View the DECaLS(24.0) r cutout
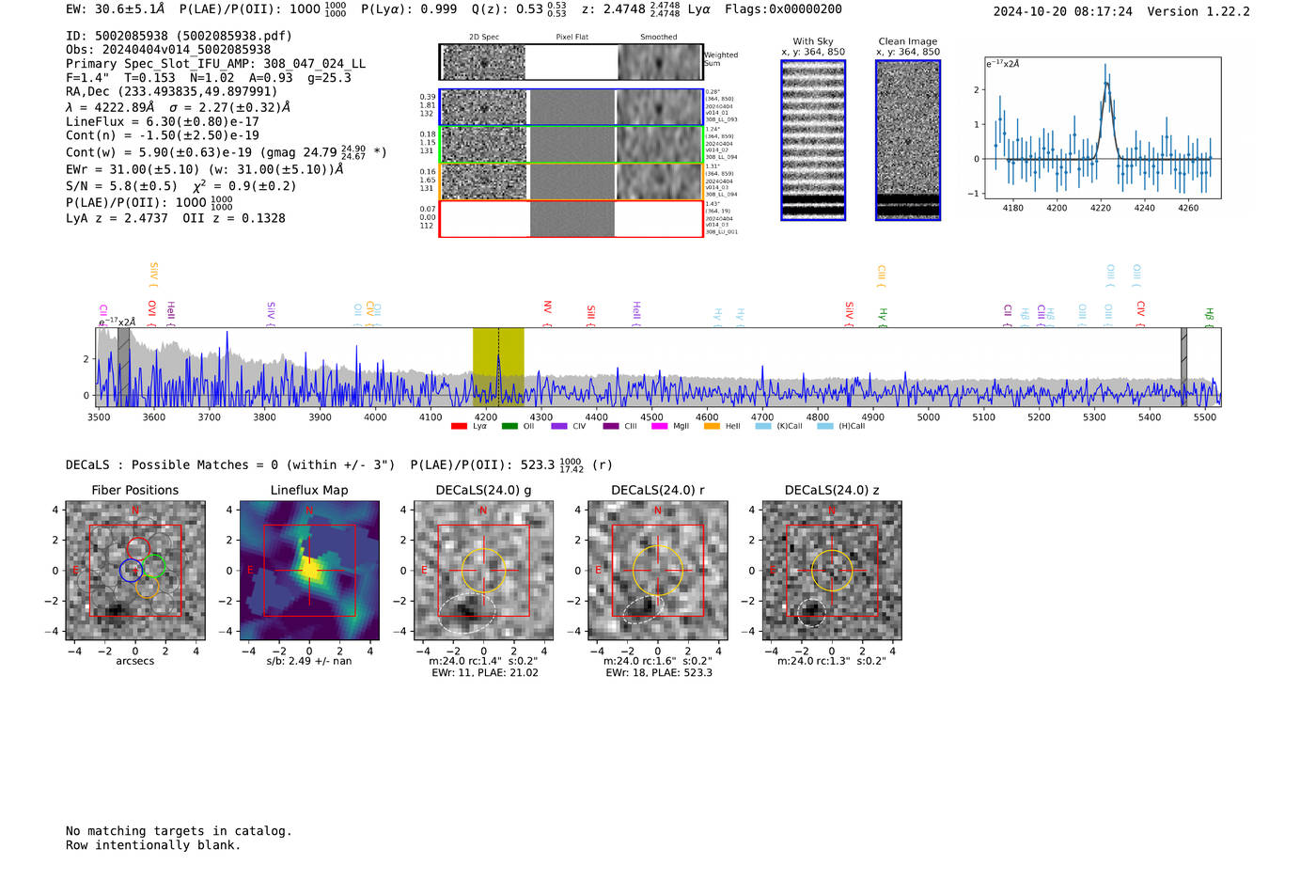Image resolution: width=1316 pixels, height=896 pixels. (x=657, y=571)
